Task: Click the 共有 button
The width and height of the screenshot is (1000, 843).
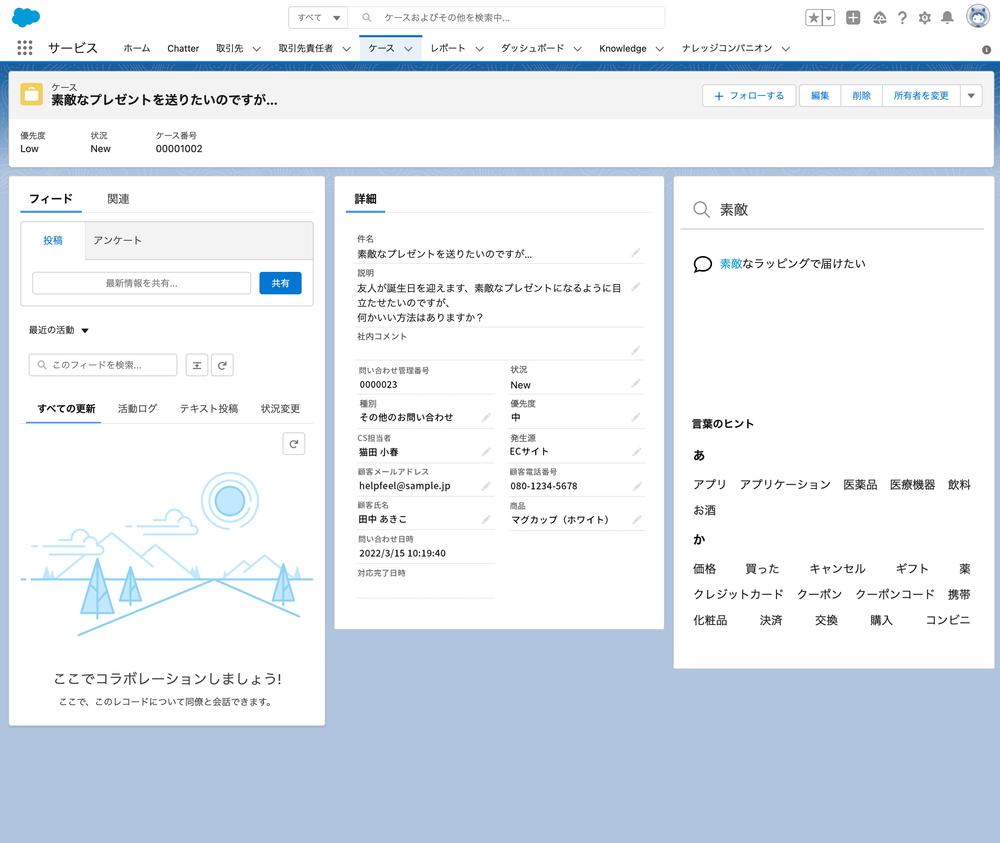Action: (280, 283)
